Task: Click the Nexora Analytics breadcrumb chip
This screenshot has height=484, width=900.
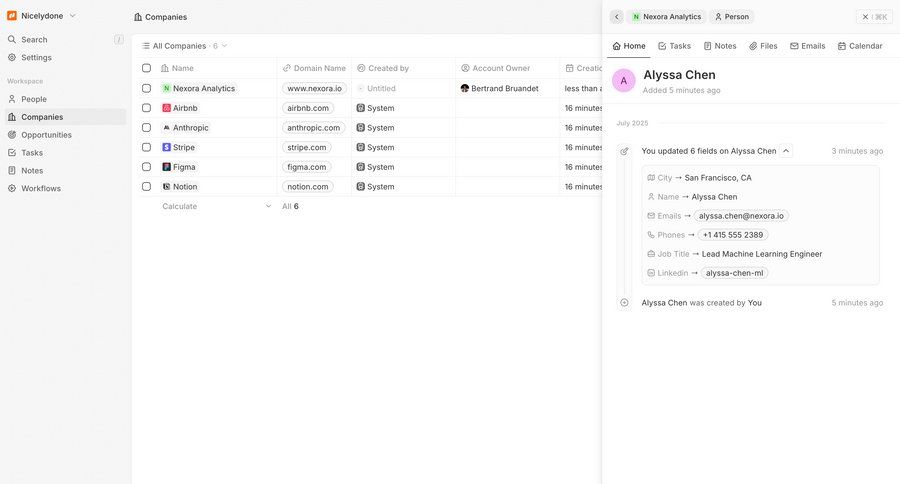Action: [x=667, y=17]
